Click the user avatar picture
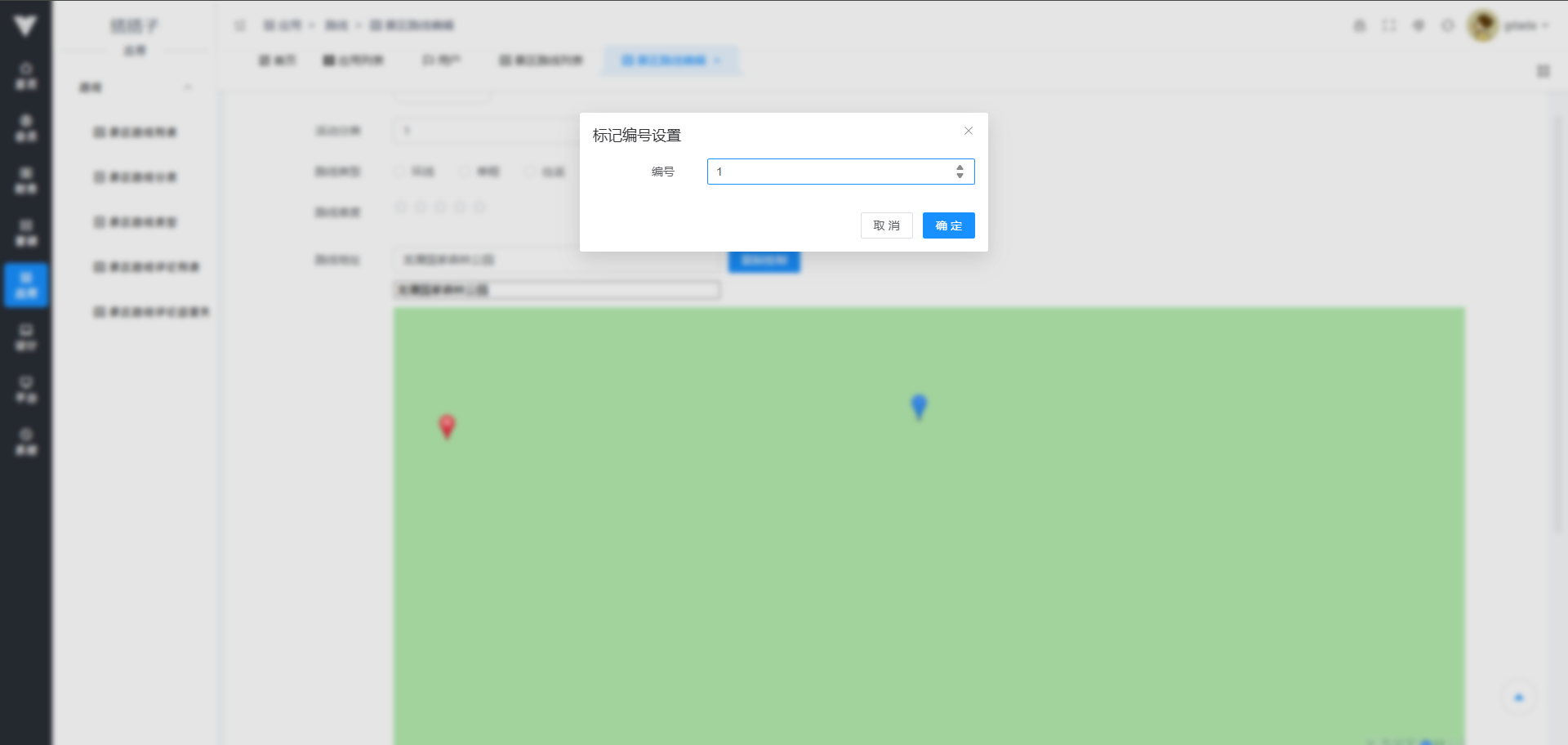 [x=1482, y=26]
